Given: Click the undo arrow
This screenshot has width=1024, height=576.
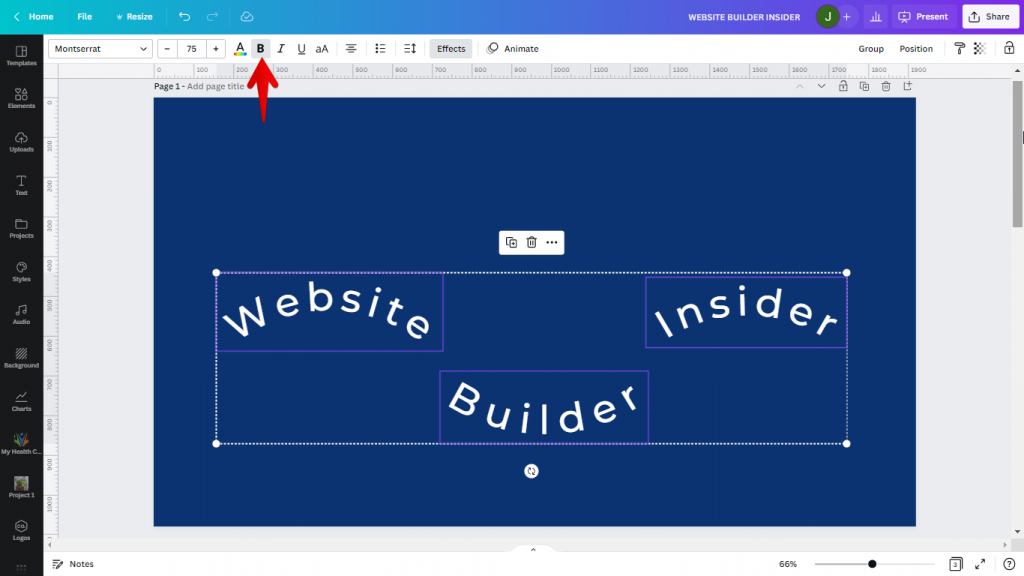Looking at the screenshot, I should pos(184,17).
